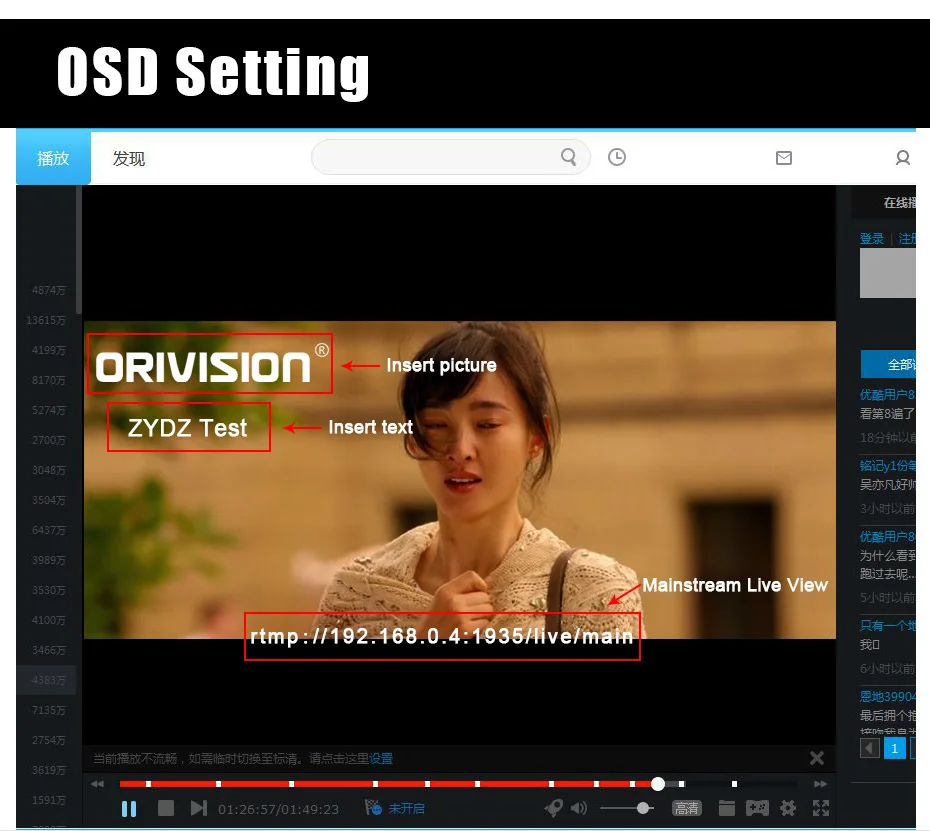The height and width of the screenshot is (831, 930).
Task: Select the highlighted playlist row 4383万
Action: 46,680
